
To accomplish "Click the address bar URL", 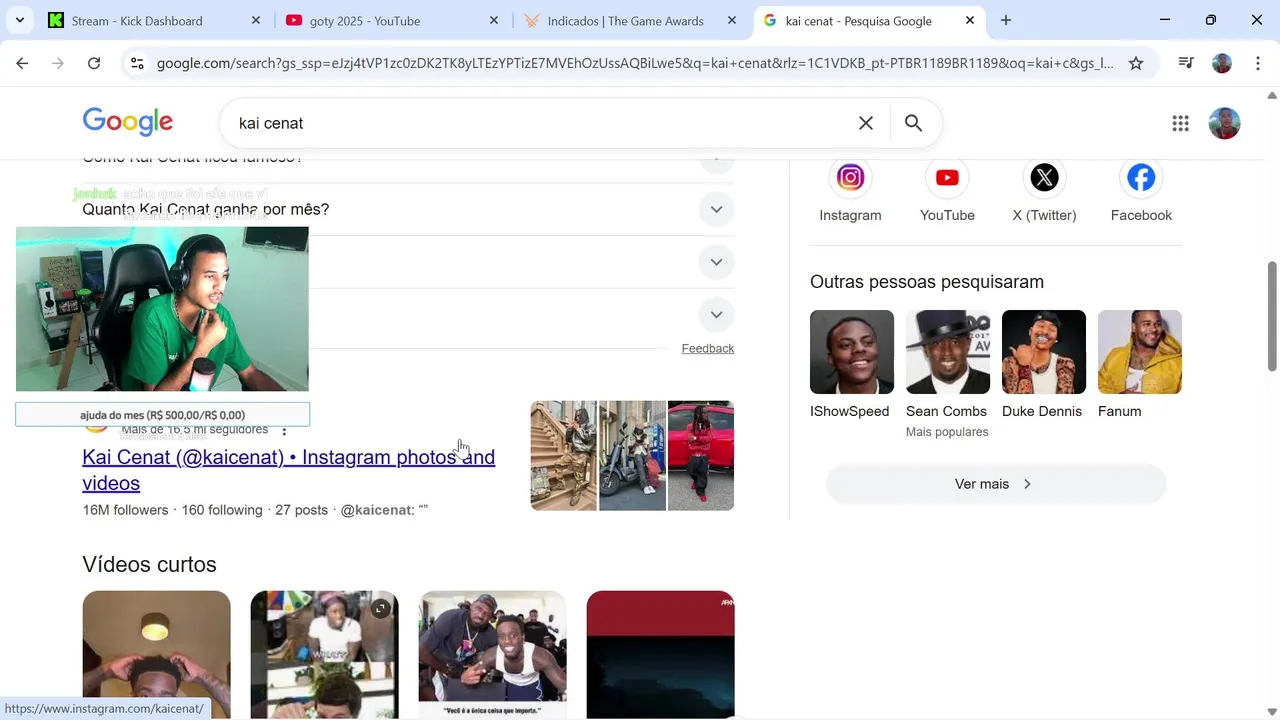I will coord(635,63).
